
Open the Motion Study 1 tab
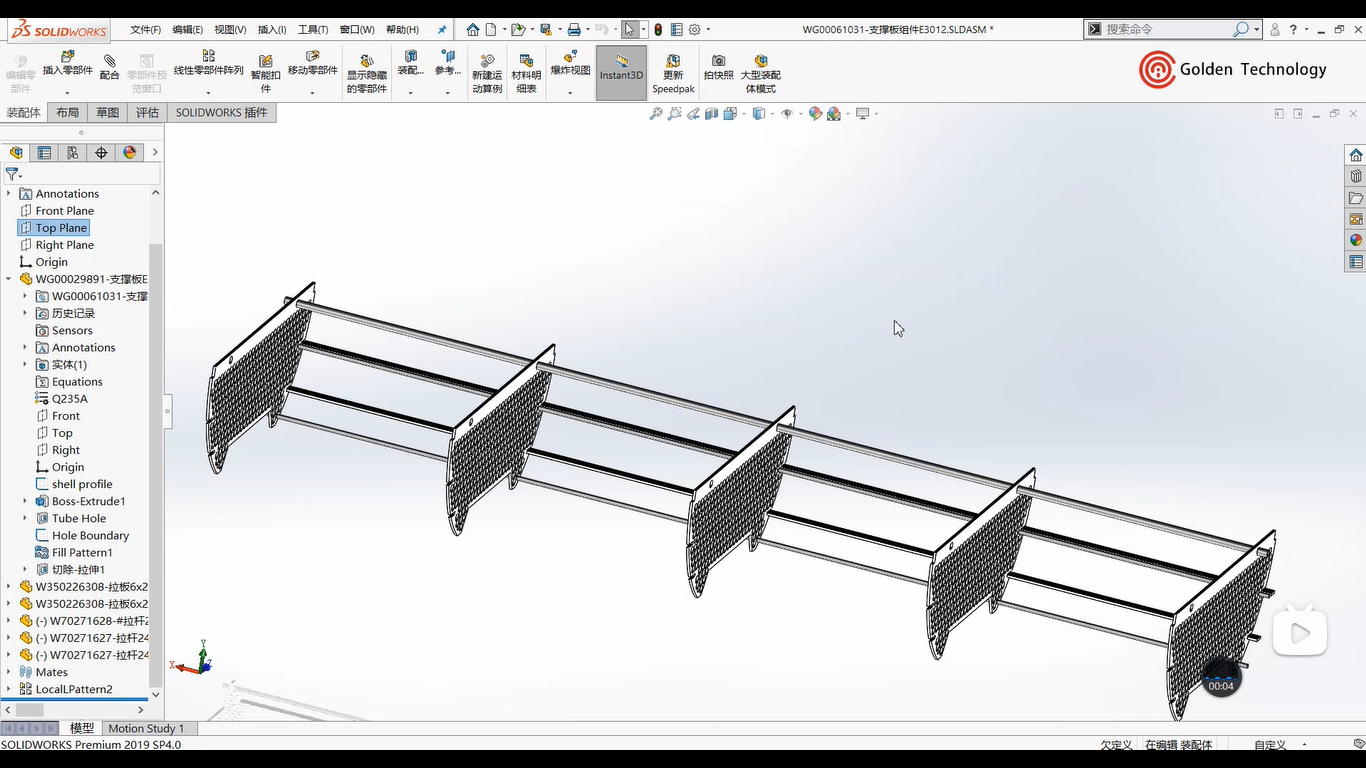(x=146, y=728)
